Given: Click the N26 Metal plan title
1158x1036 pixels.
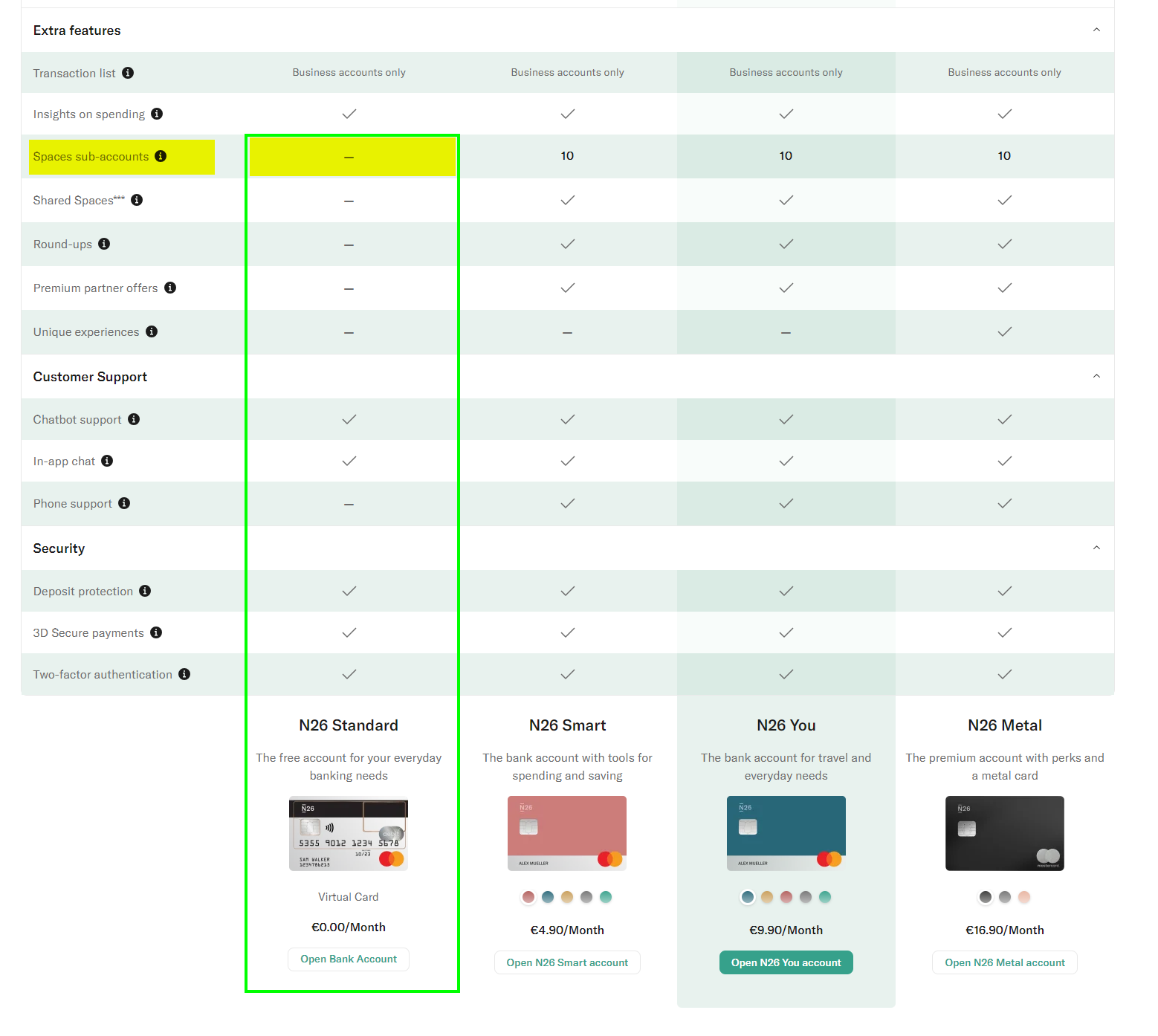Looking at the screenshot, I should tap(1005, 725).
